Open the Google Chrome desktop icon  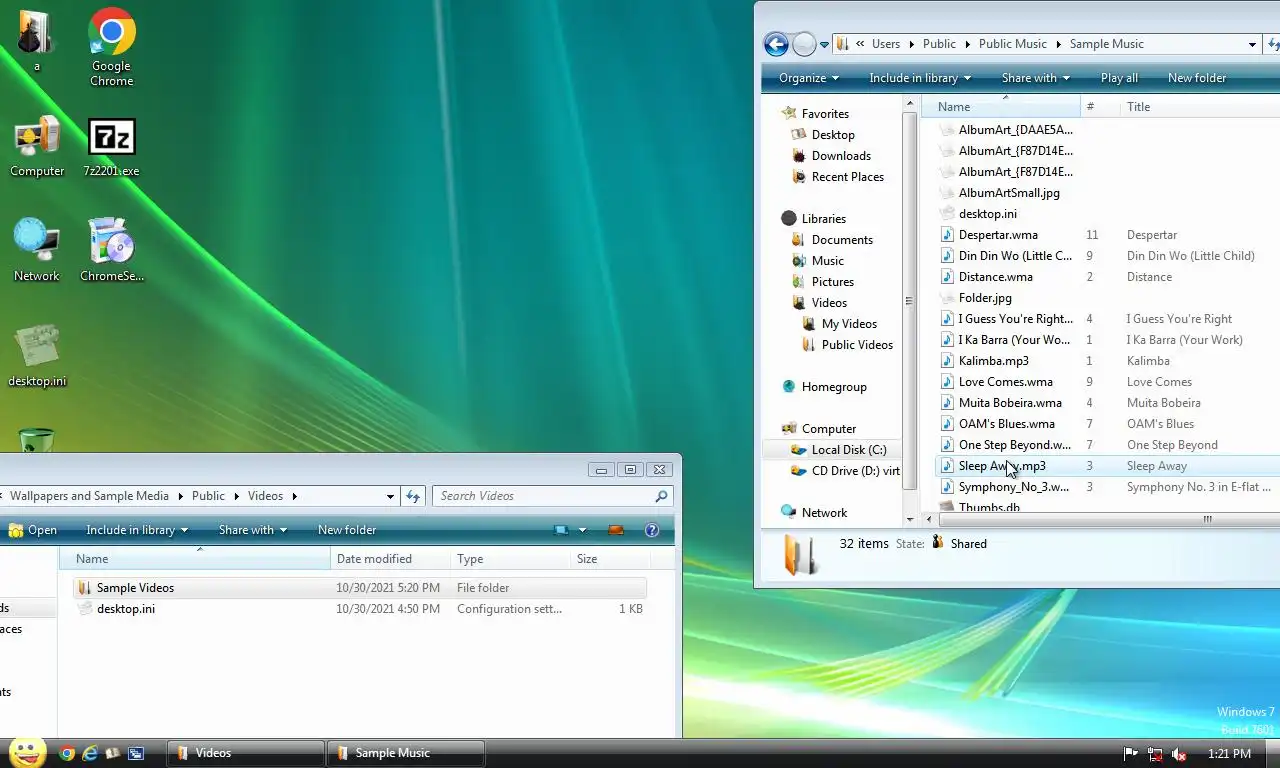111,47
